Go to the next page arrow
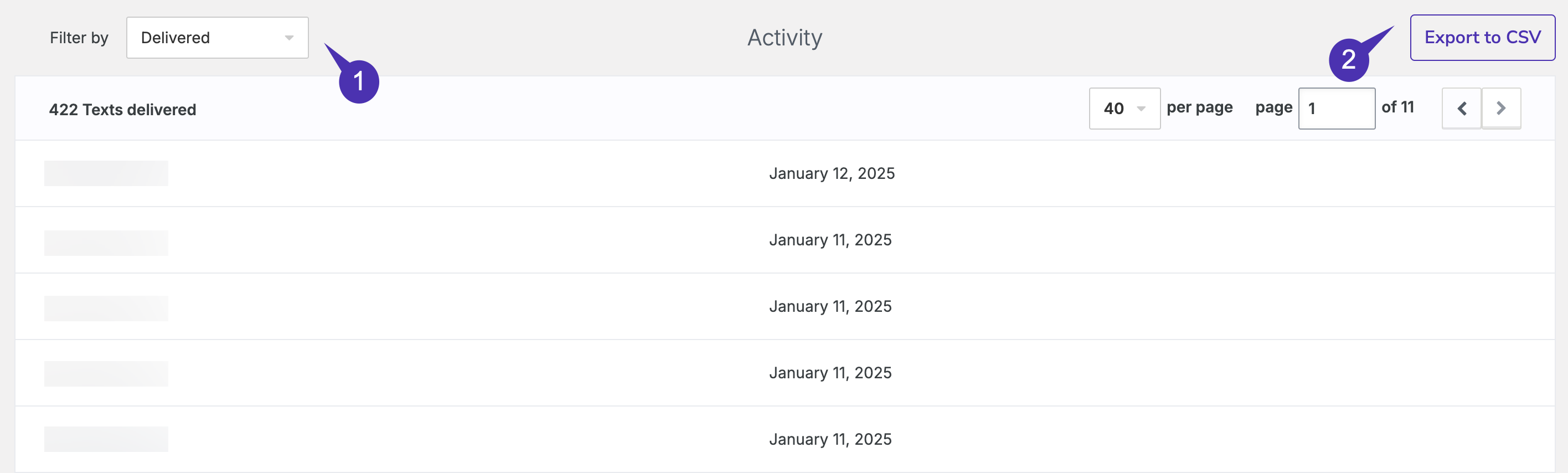The width and height of the screenshot is (1568, 473). pyautogui.click(x=1501, y=109)
